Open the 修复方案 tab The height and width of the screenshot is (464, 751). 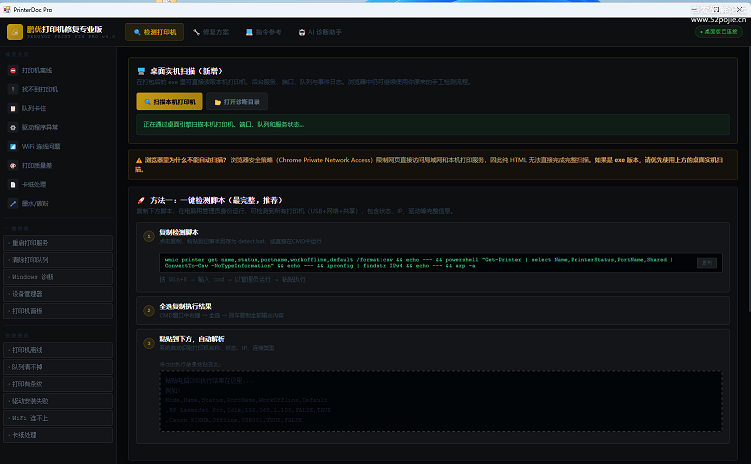(211, 32)
